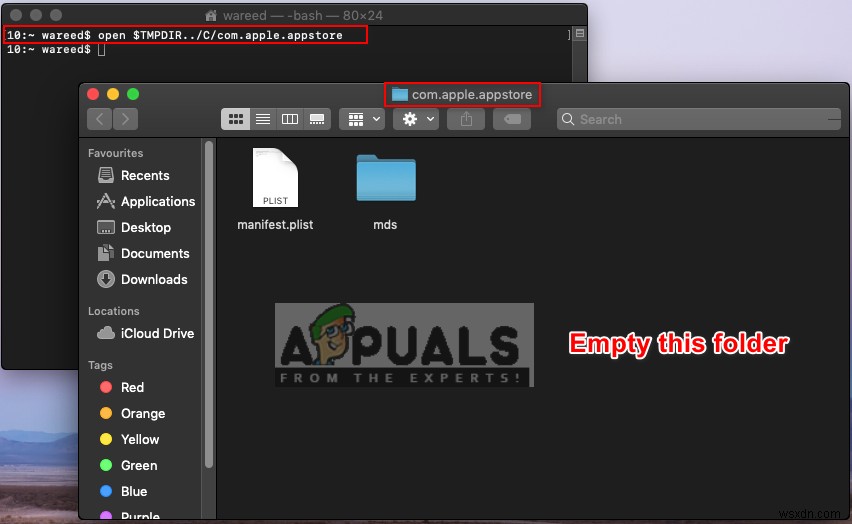Click the Documents sidebar icon
The image size is (852, 524).
pos(106,253)
